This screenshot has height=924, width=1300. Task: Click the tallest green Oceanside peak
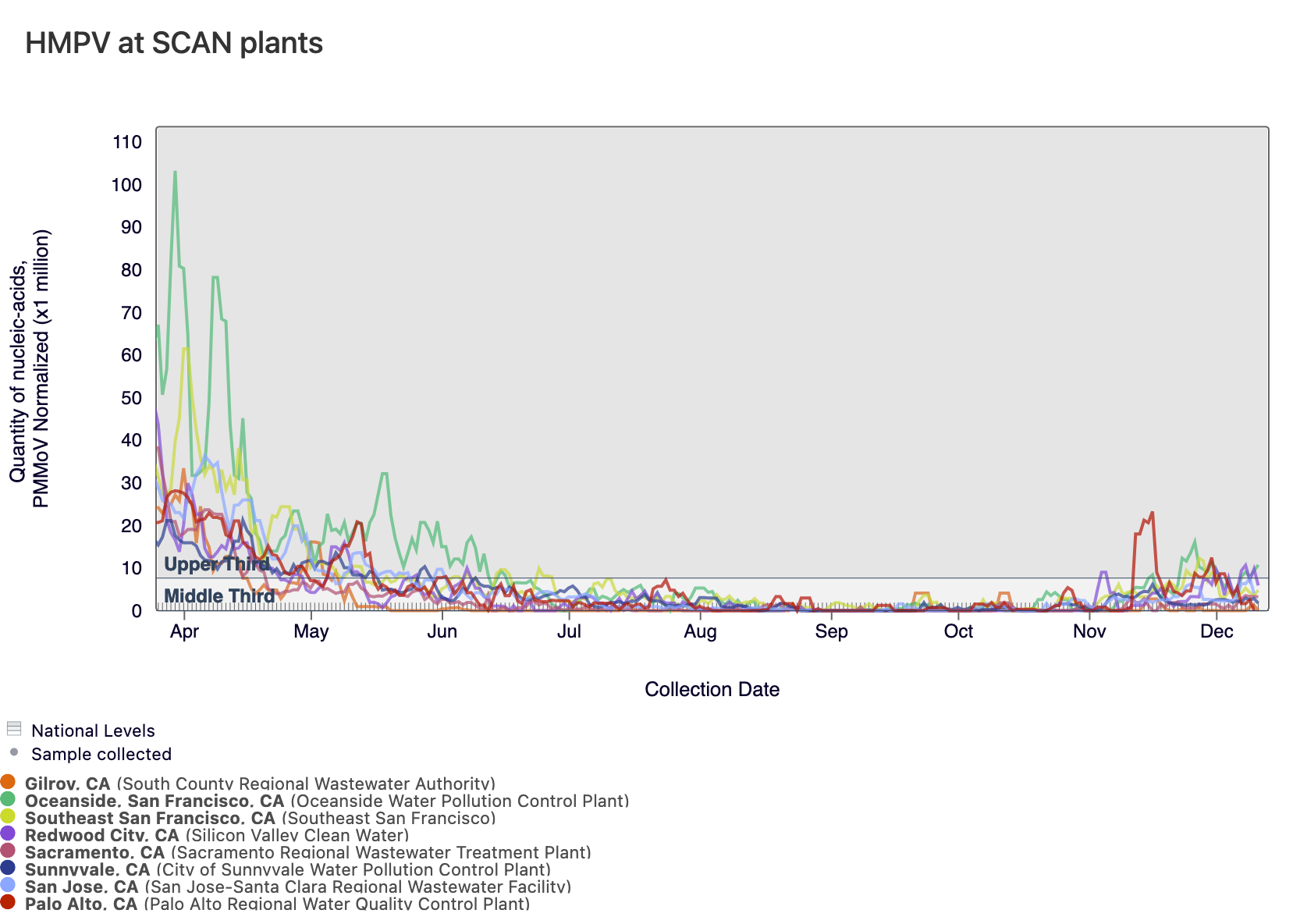pyautogui.click(x=175, y=172)
